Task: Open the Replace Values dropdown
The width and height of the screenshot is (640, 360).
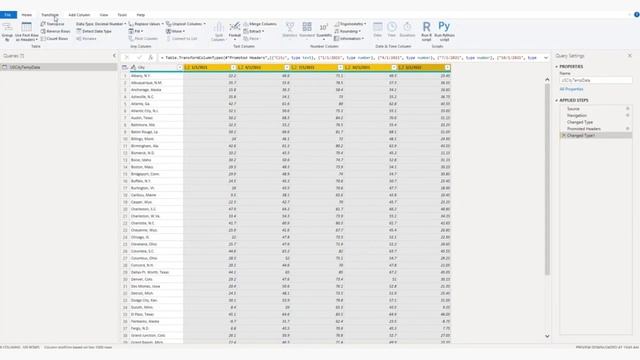Action: 146,24
